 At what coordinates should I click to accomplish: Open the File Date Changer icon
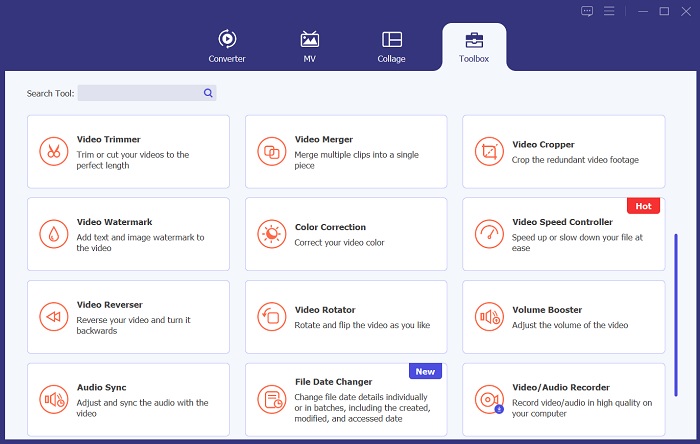point(271,400)
